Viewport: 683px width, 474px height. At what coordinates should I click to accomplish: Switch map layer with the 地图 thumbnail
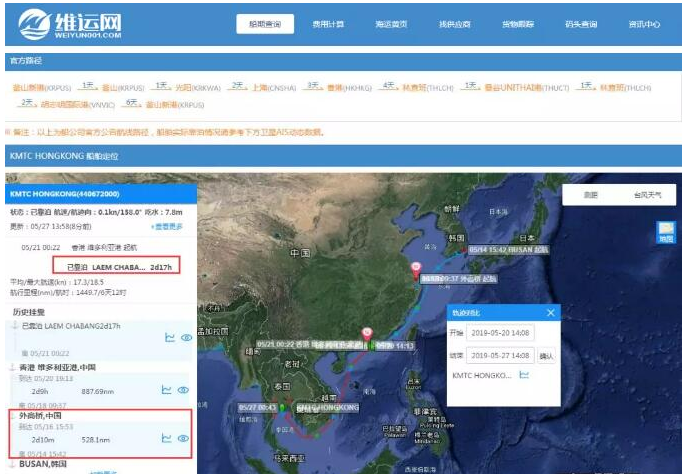point(666,232)
